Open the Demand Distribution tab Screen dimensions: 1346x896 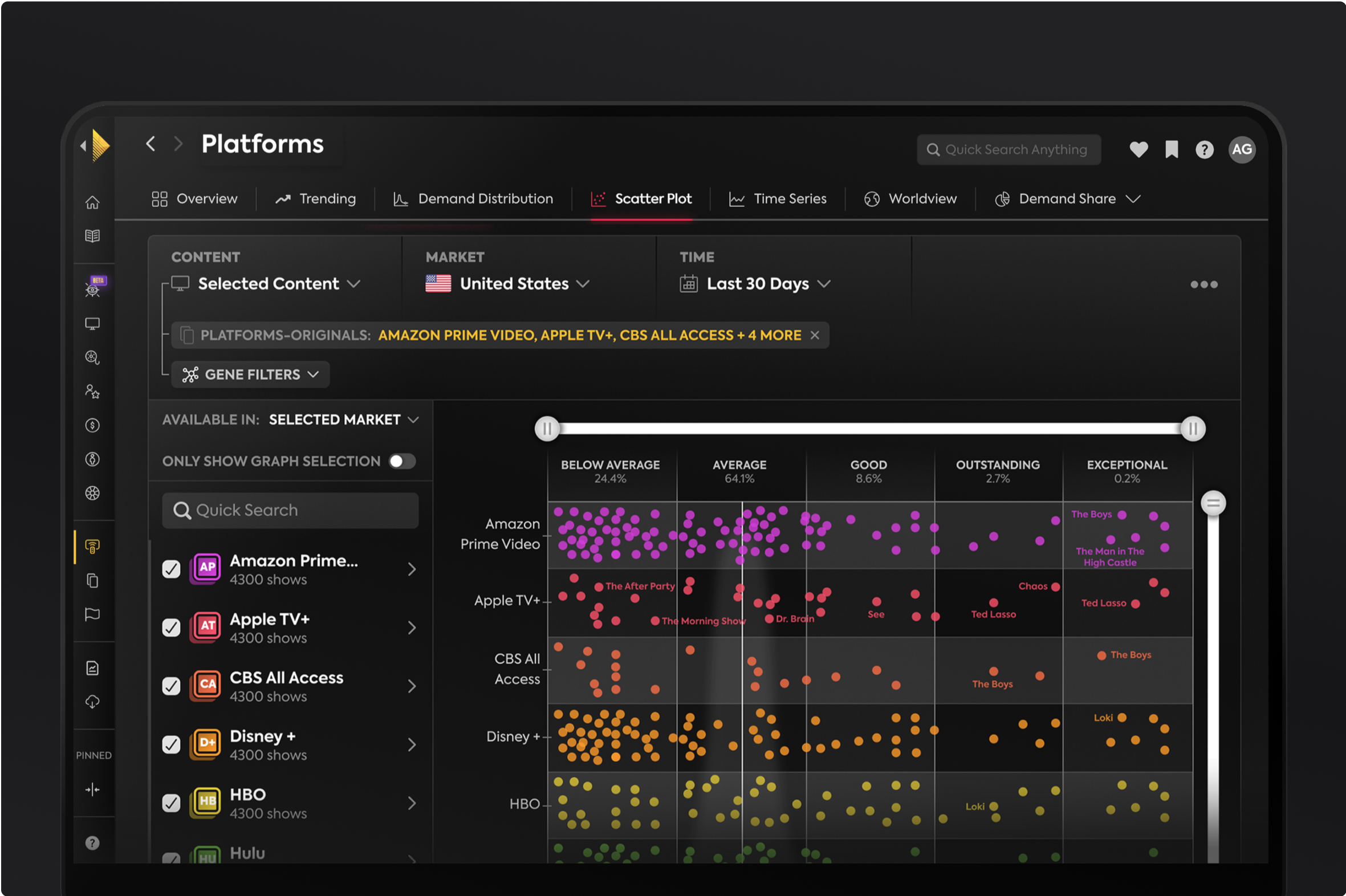tap(473, 199)
